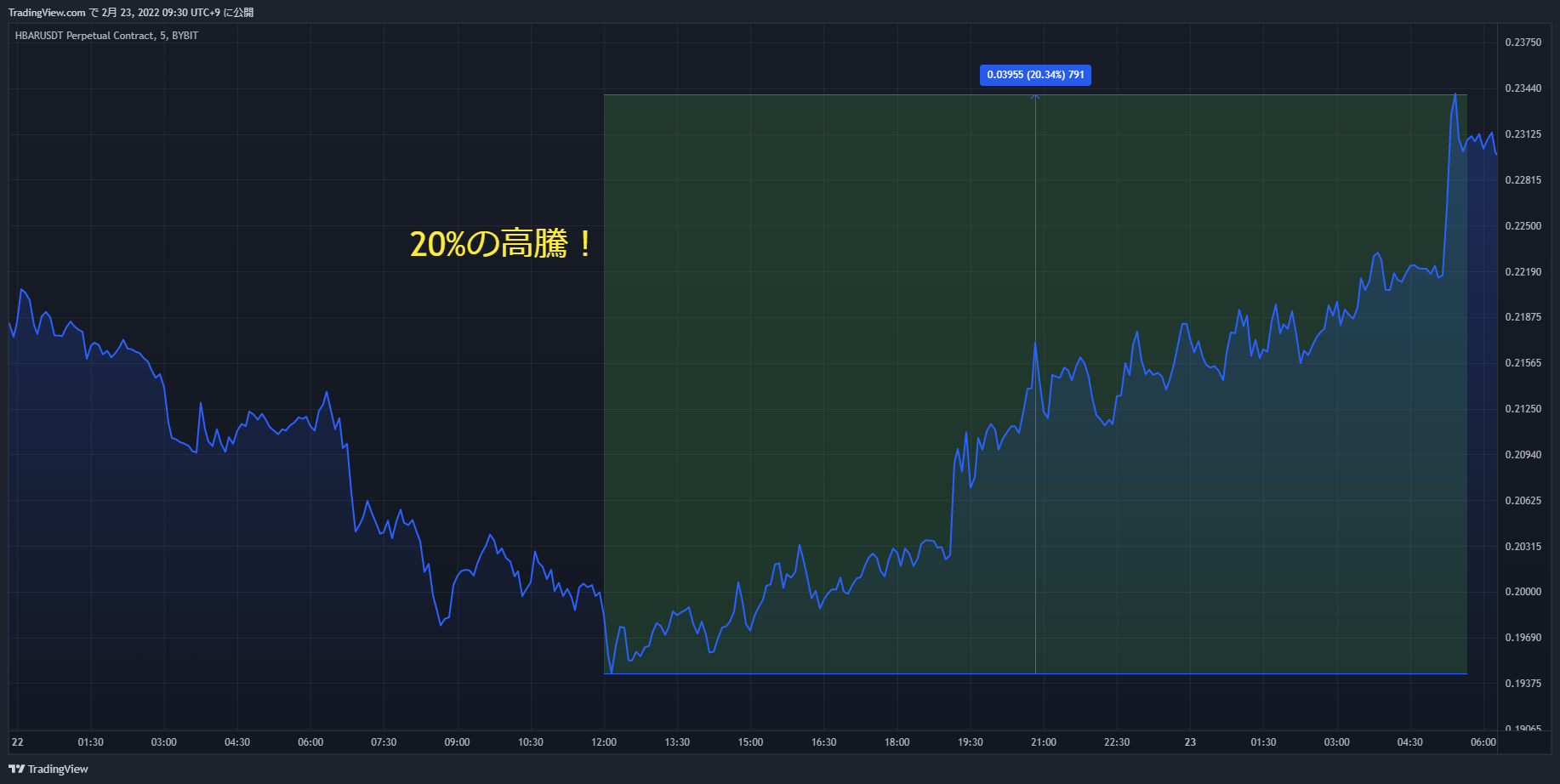Click price label 0.22500 on axis
Viewport: 1560px width, 784px height.
click(1523, 226)
